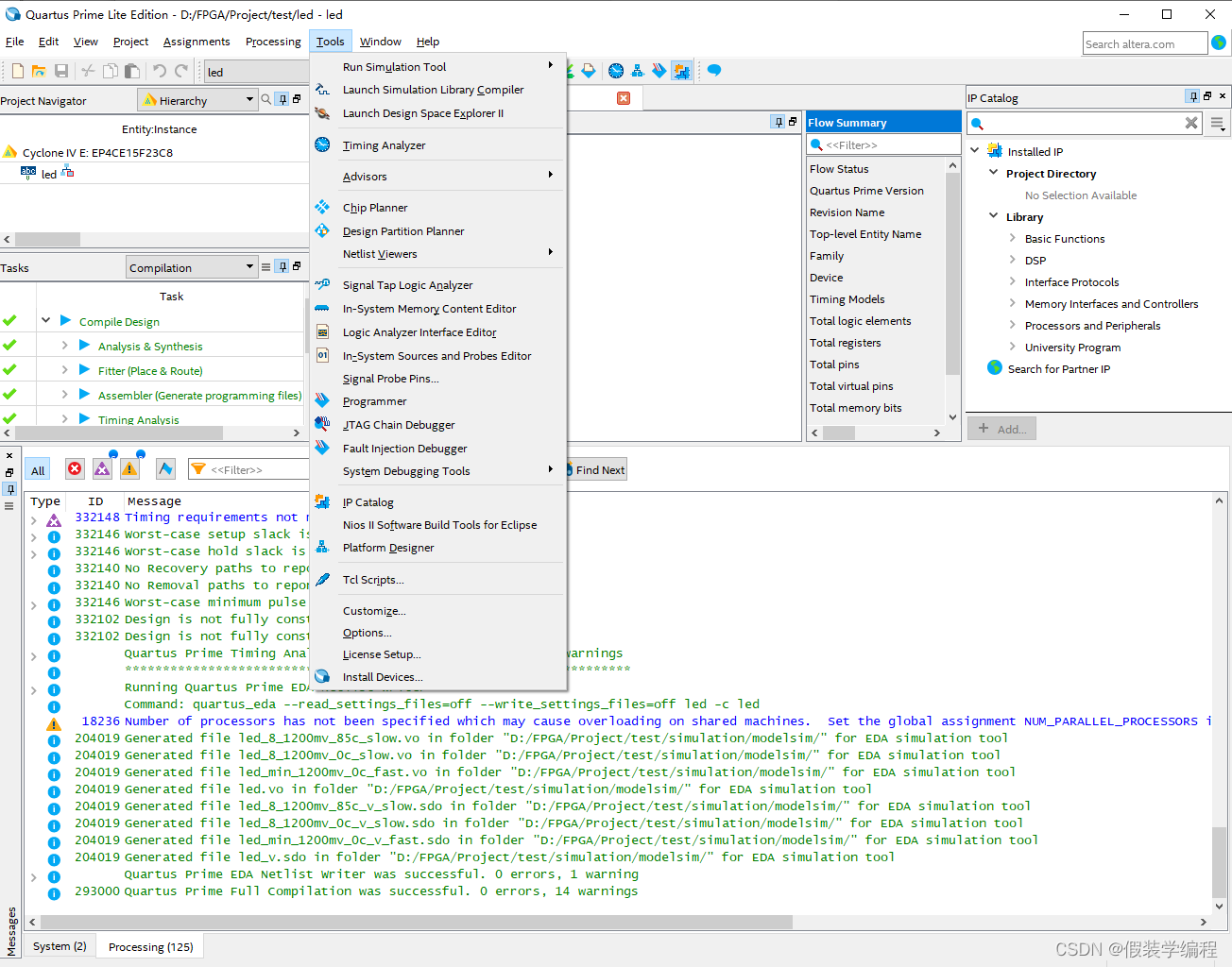Toggle the flagged messages filter

pyautogui.click(x=165, y=468)
